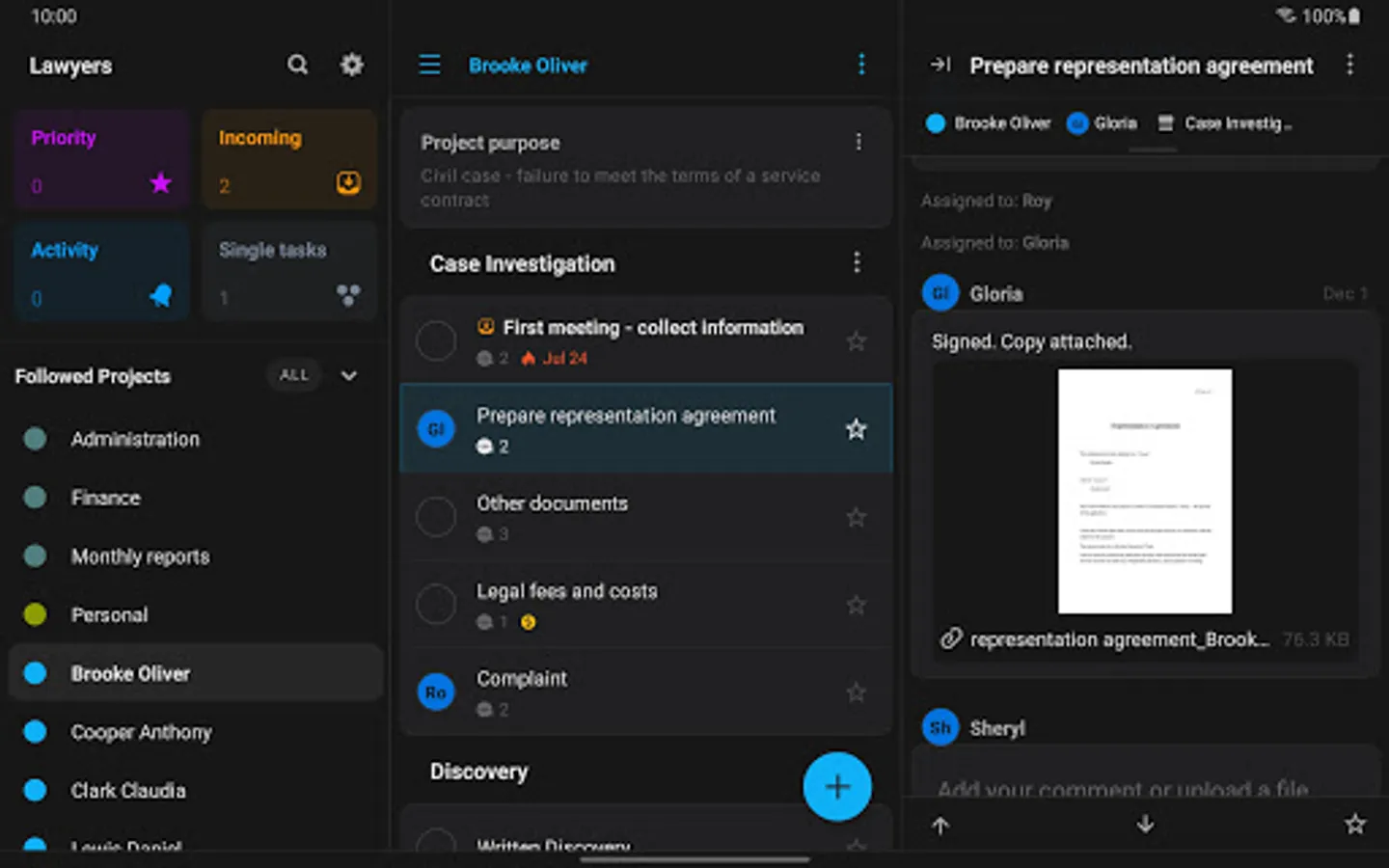The width and height of the screenshot is (1389, 868).
Task: Go to previous task with up arrow
Action: point(940,825)
